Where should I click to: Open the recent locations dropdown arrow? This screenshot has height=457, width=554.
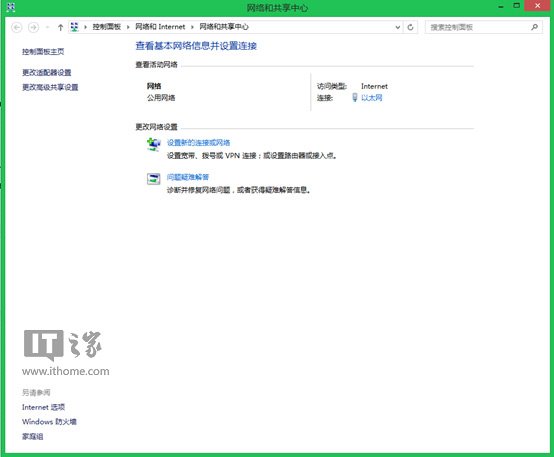coord(47,27)
